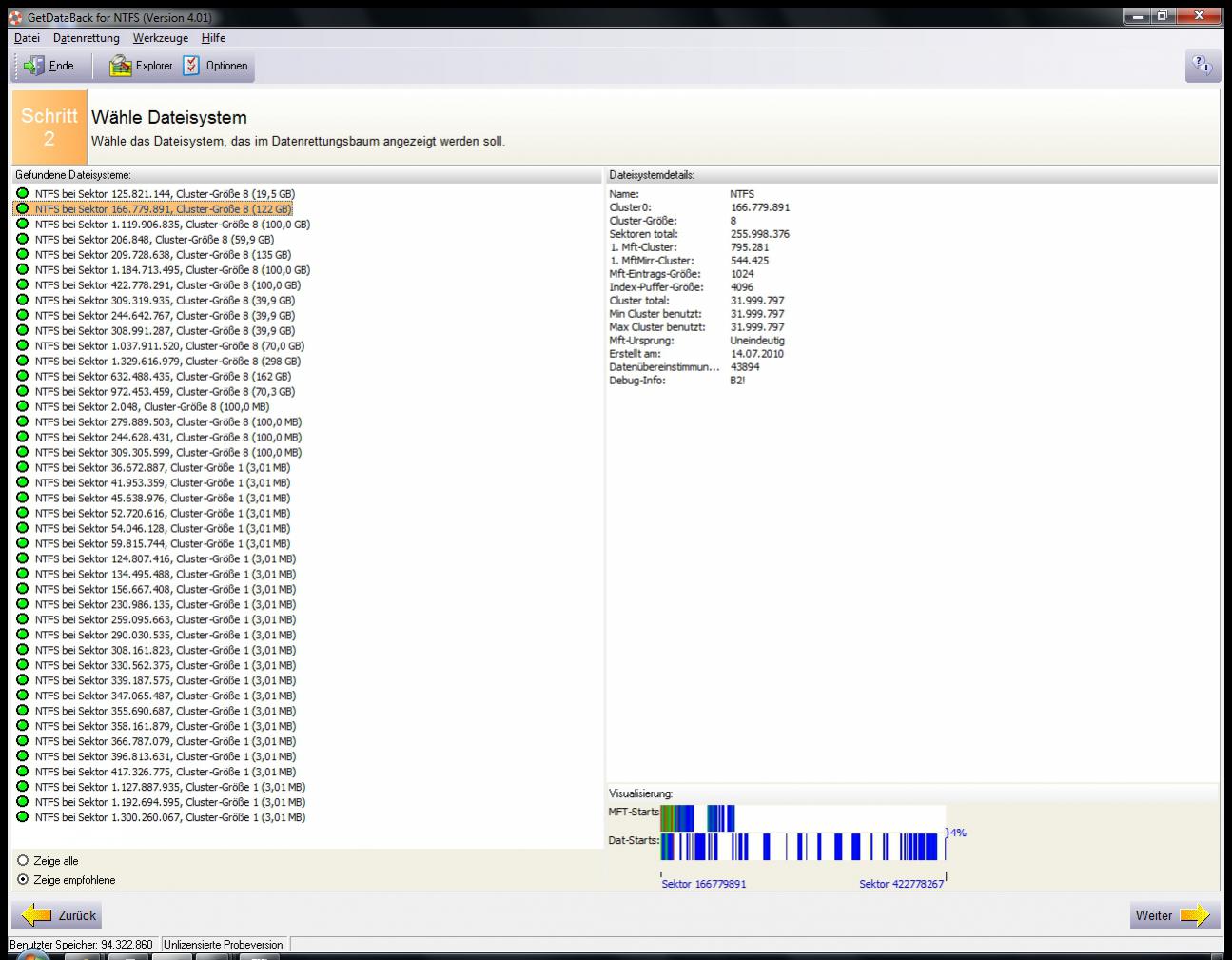Click the Unlizensierte Probeversion status text
Image resolution: width=1232 pixels, height=960 pixels.
tap(224, 945)
